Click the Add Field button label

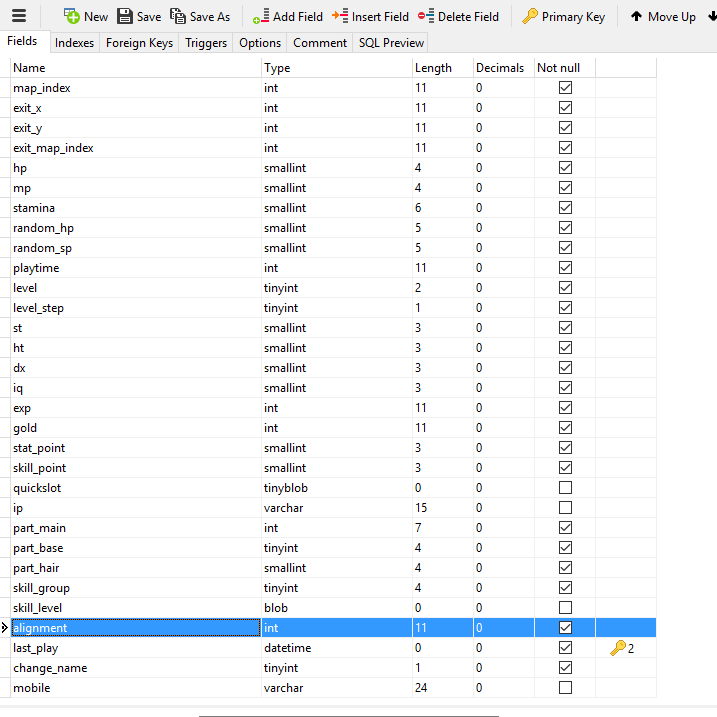point(298,17)
